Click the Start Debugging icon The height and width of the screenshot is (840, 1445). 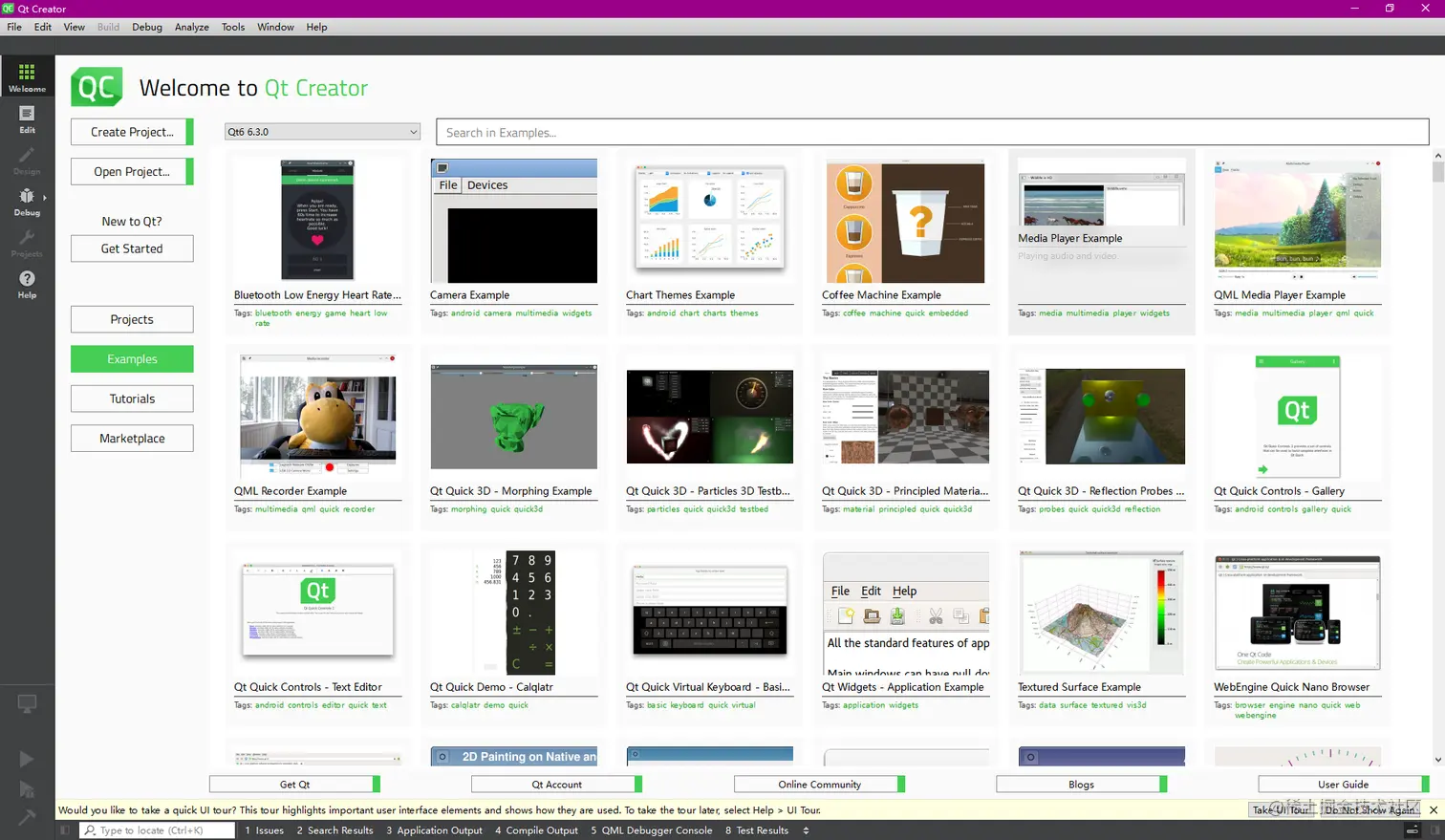point(27,789)
